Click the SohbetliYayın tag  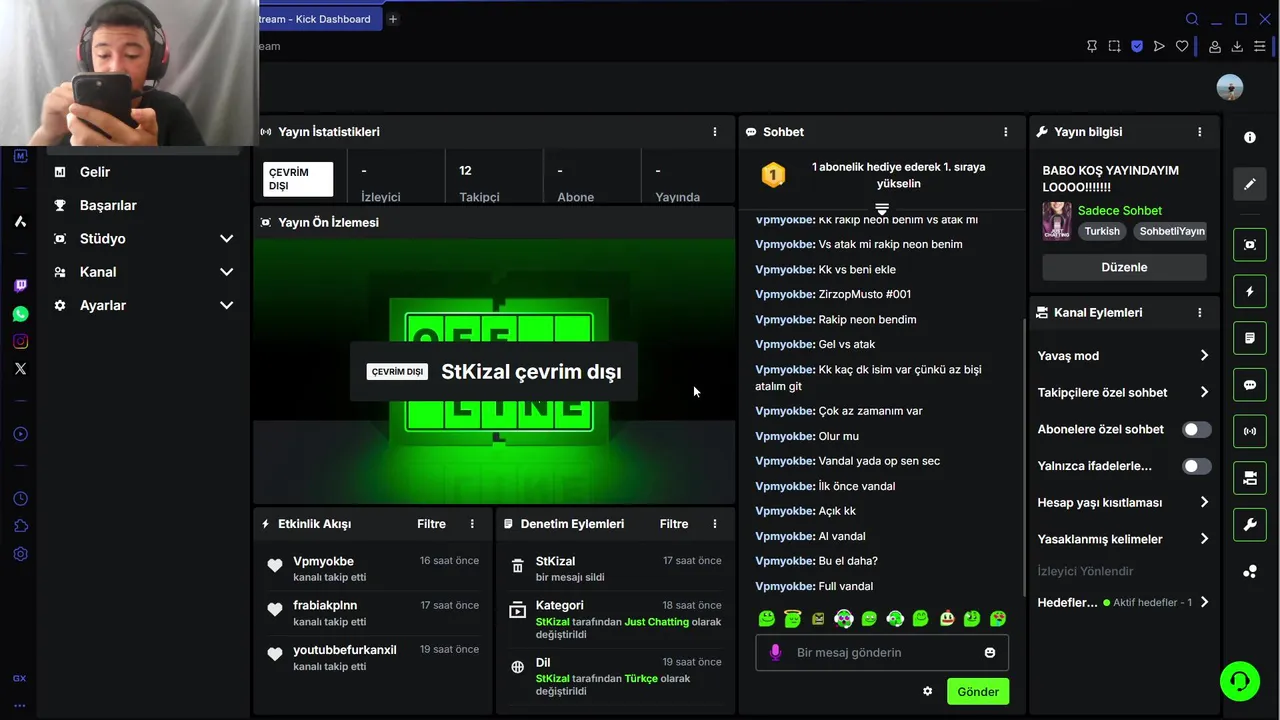coord(1172,231)
